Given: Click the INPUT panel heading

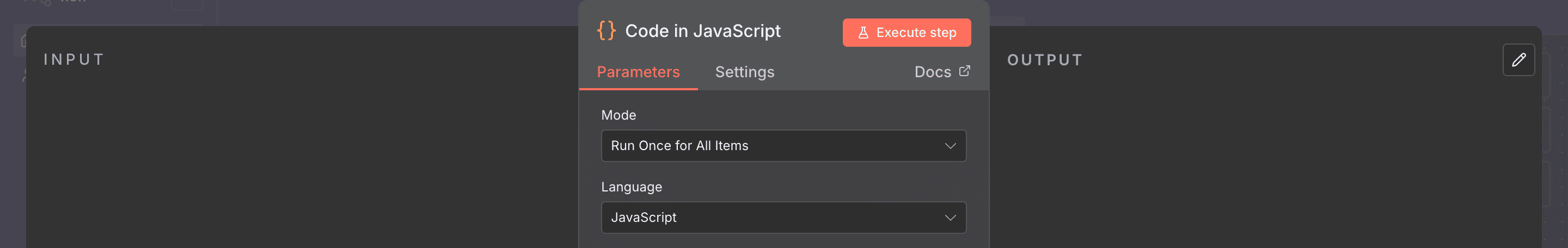Looking at the screenshot, I should pyautogui.click(x=74, y=60).
